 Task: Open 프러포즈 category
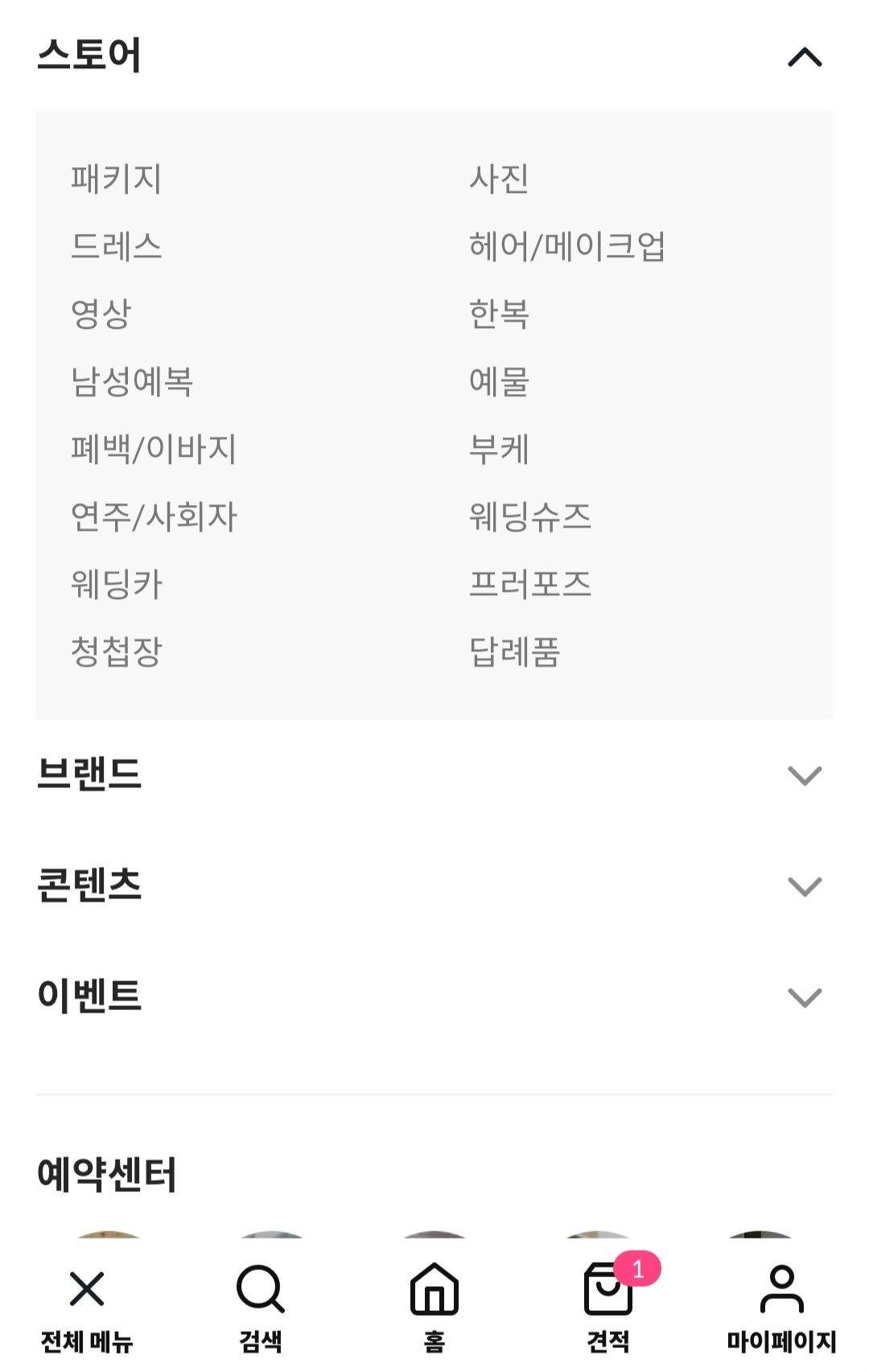(x=530, y=584)
